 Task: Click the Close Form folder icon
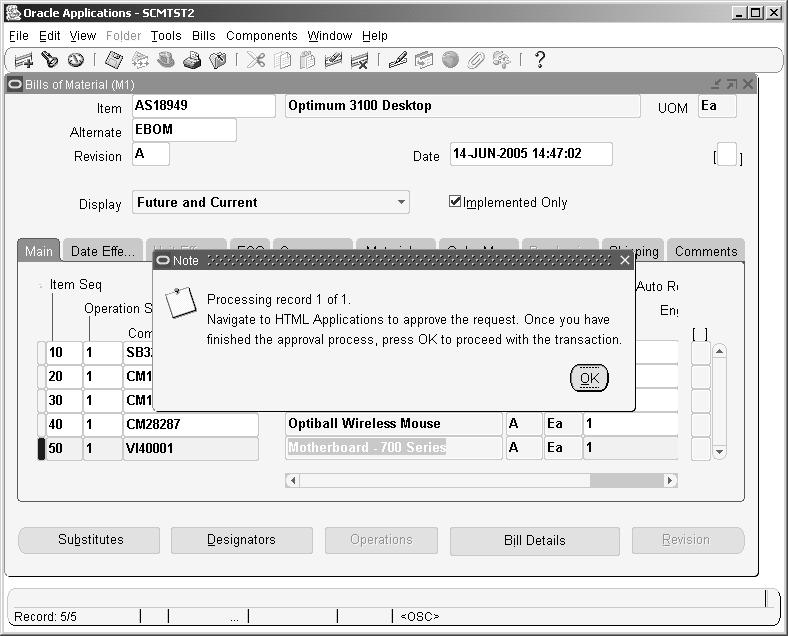pyautogui.click(x=218, y=60)
